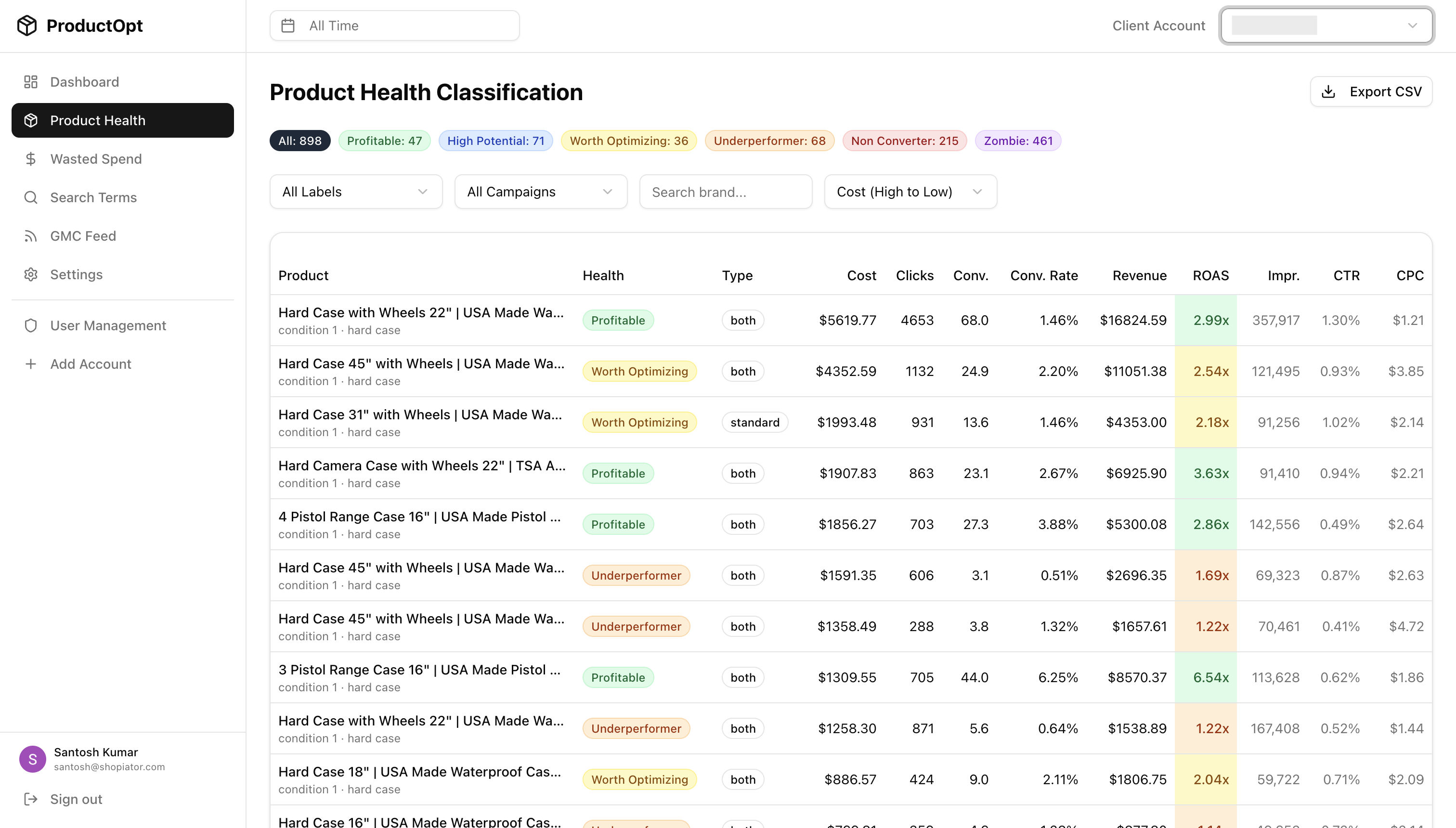This screenshot has height=828, width=1456.
Task: Open the Cost (High to Low) sort dropdown
Action: 910,192
